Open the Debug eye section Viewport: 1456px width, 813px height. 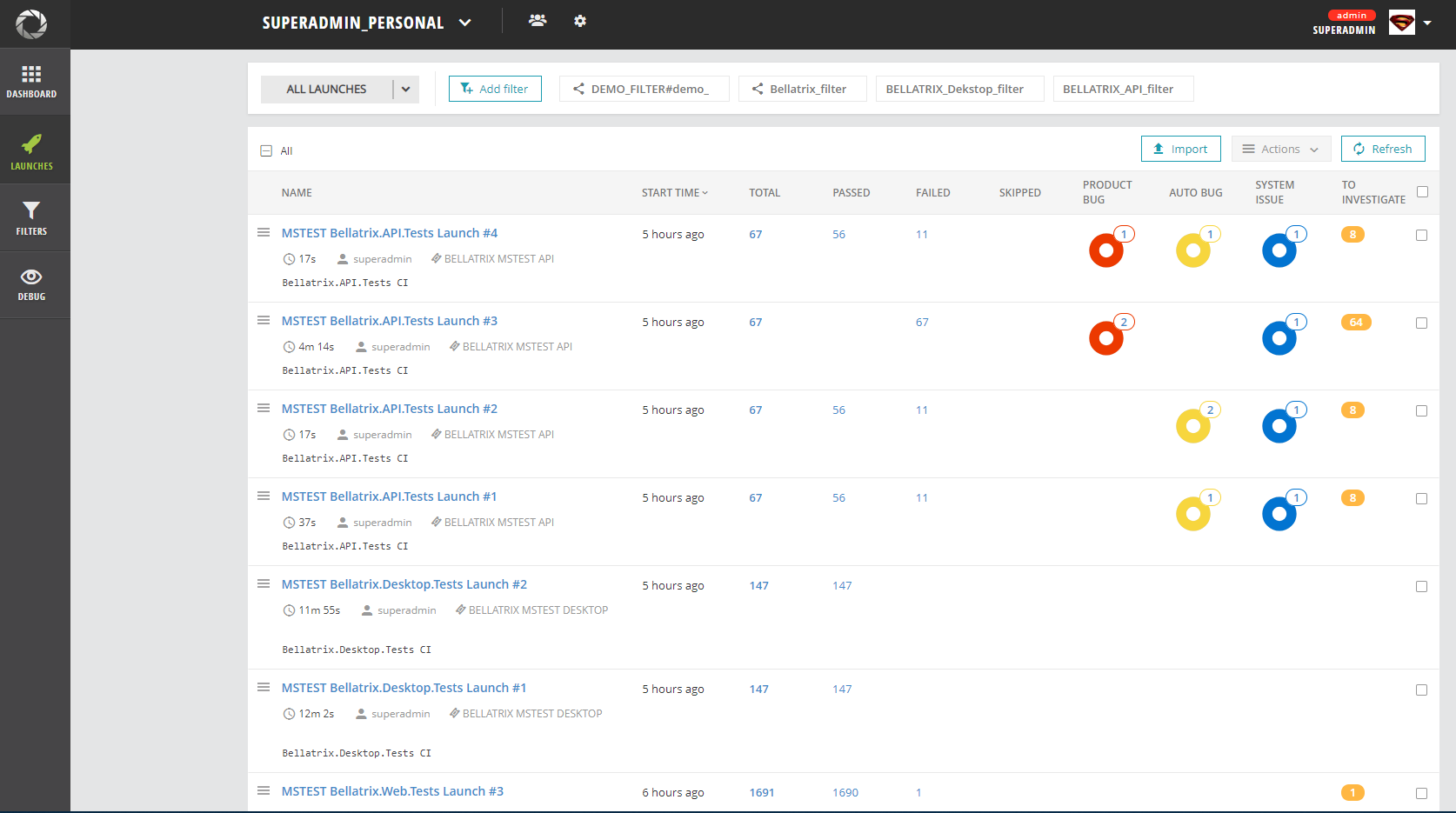31,284
